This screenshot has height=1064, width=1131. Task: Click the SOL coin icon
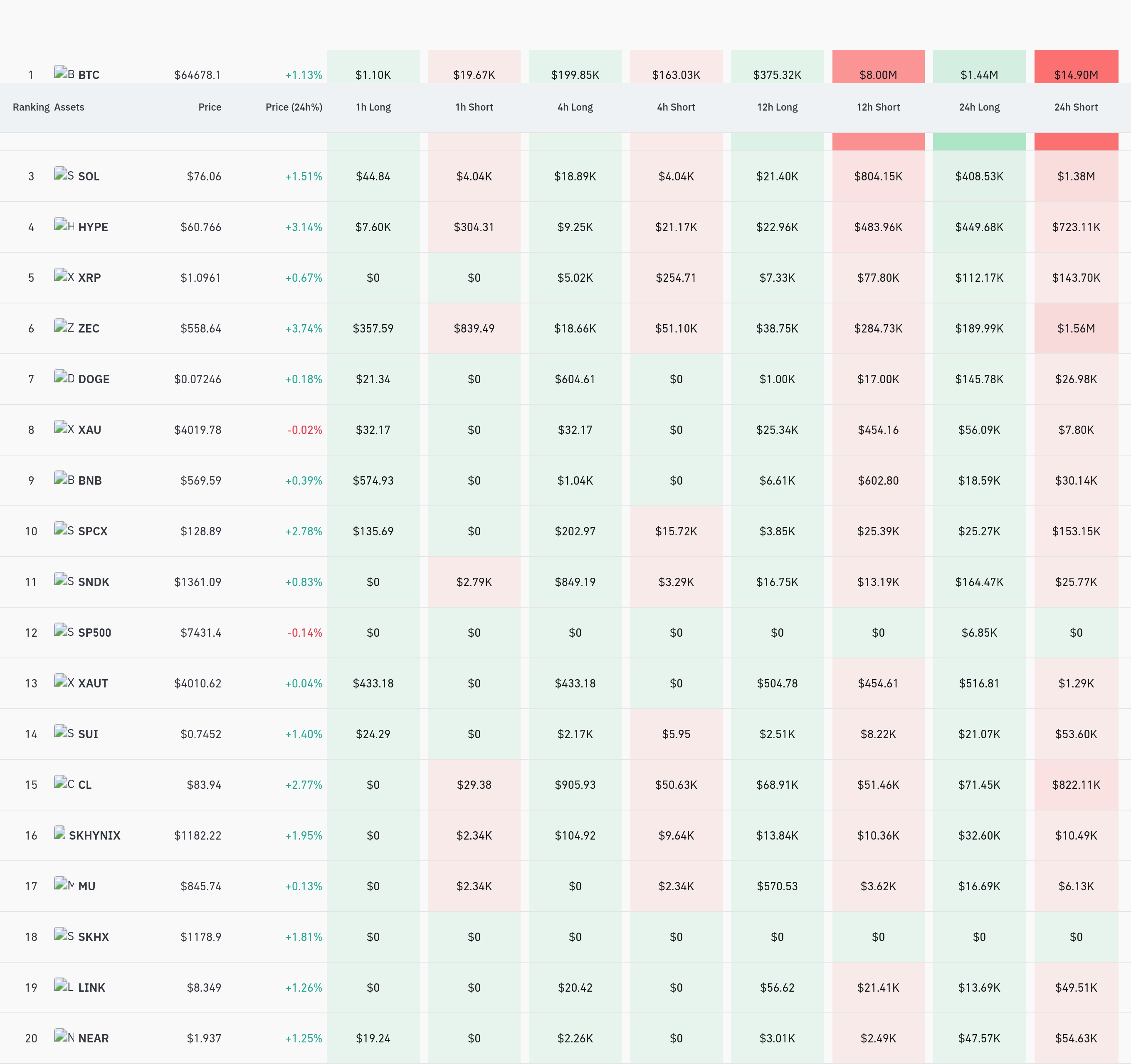tap(64, 175)
